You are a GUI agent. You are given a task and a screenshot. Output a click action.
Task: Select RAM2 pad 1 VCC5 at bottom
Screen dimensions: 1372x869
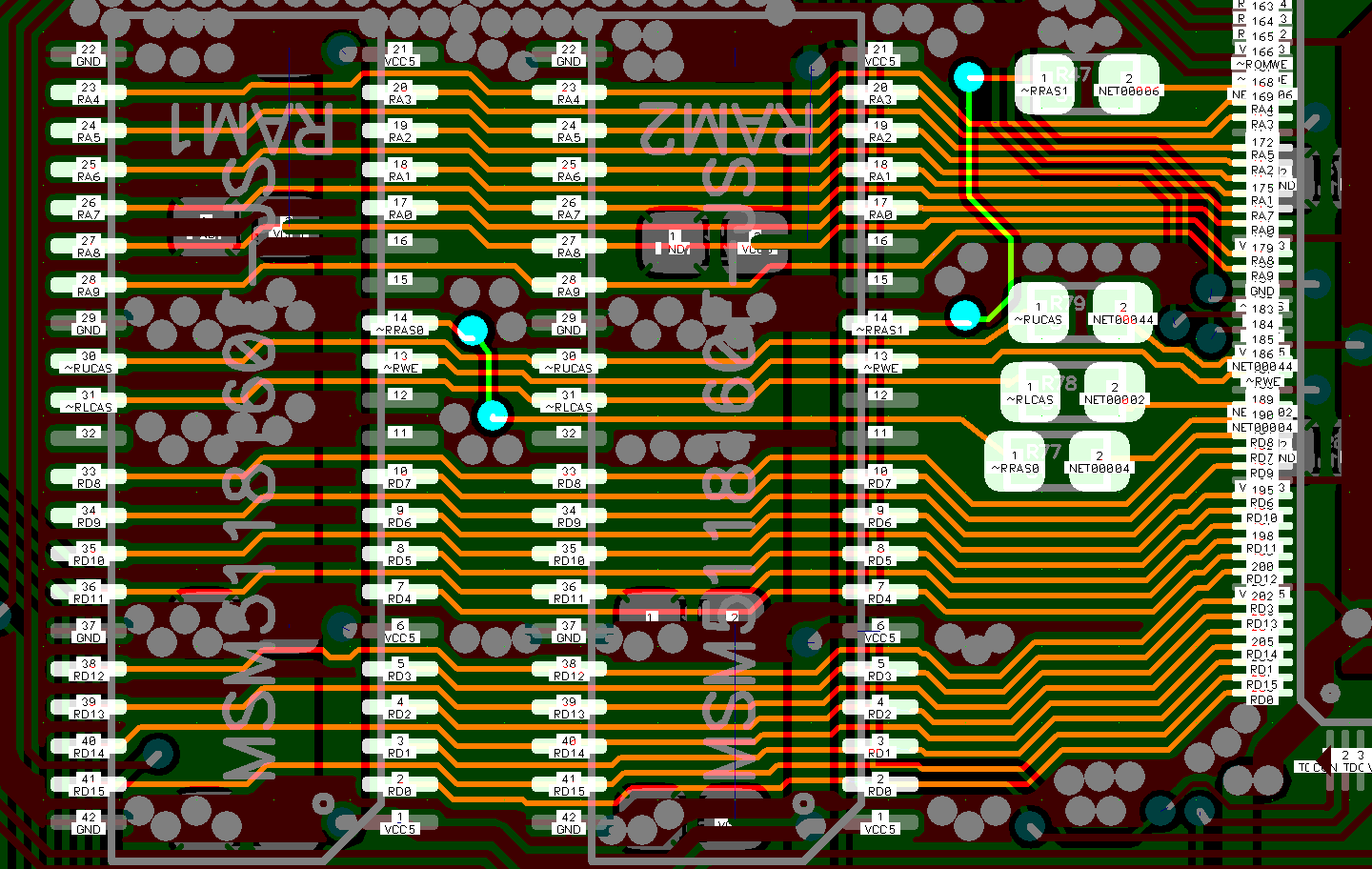tap(880, 823)
